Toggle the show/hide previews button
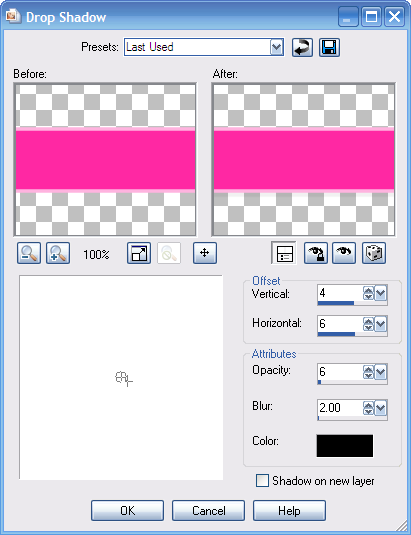This screenshot has height=535, width=411. (x=284, y=253)
